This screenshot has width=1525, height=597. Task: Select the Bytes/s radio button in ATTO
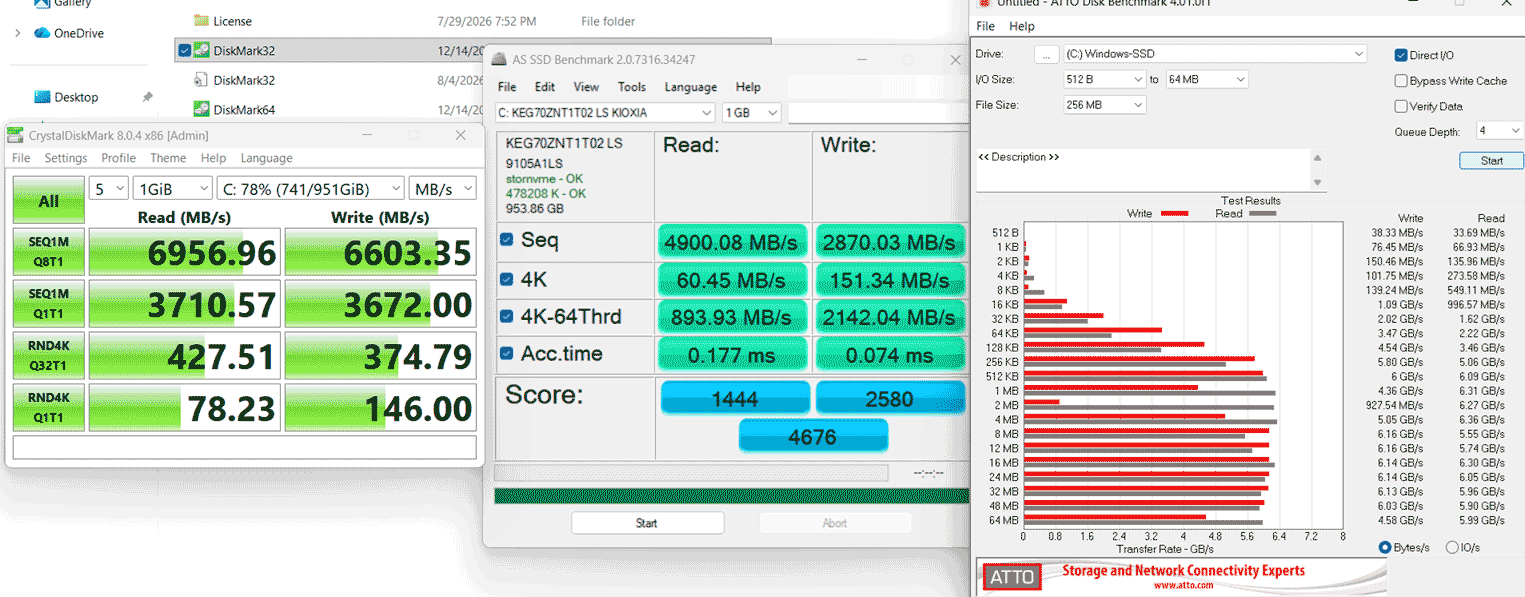tap(1385, 547)
